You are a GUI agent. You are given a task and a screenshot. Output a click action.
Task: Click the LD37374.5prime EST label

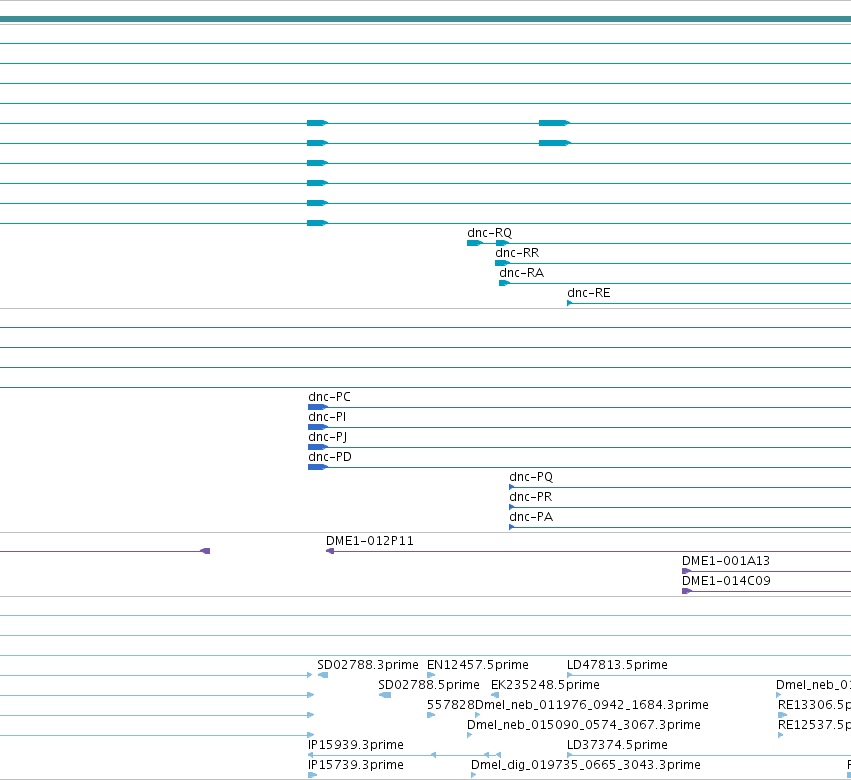click(x=617, y=745)
